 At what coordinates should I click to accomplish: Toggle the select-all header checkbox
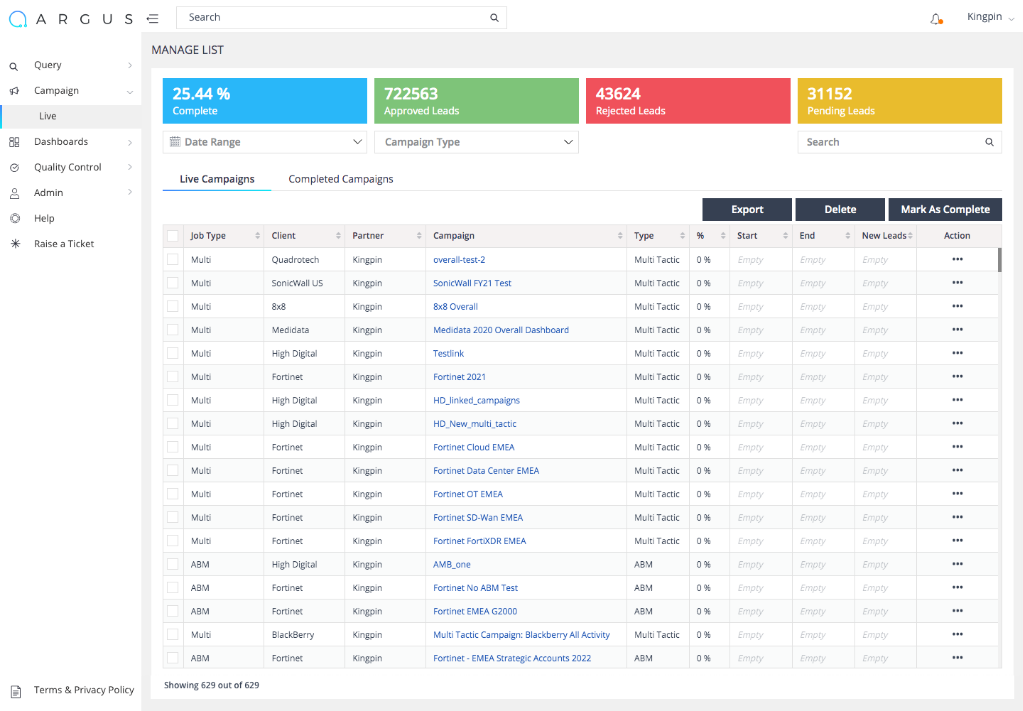point(173,236)
